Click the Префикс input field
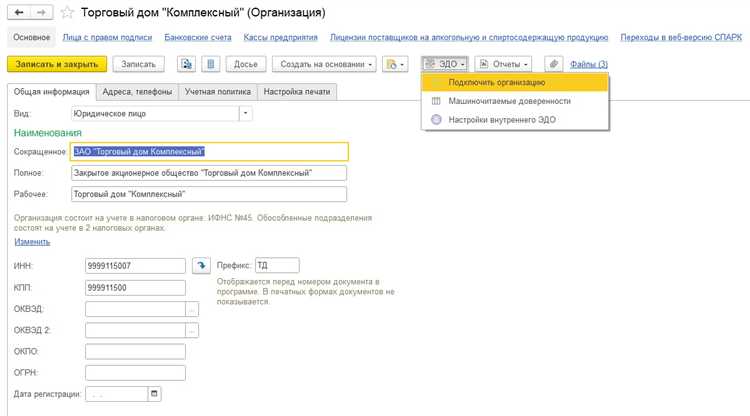The height and width of the screenshot is (416, 750). 277,265
